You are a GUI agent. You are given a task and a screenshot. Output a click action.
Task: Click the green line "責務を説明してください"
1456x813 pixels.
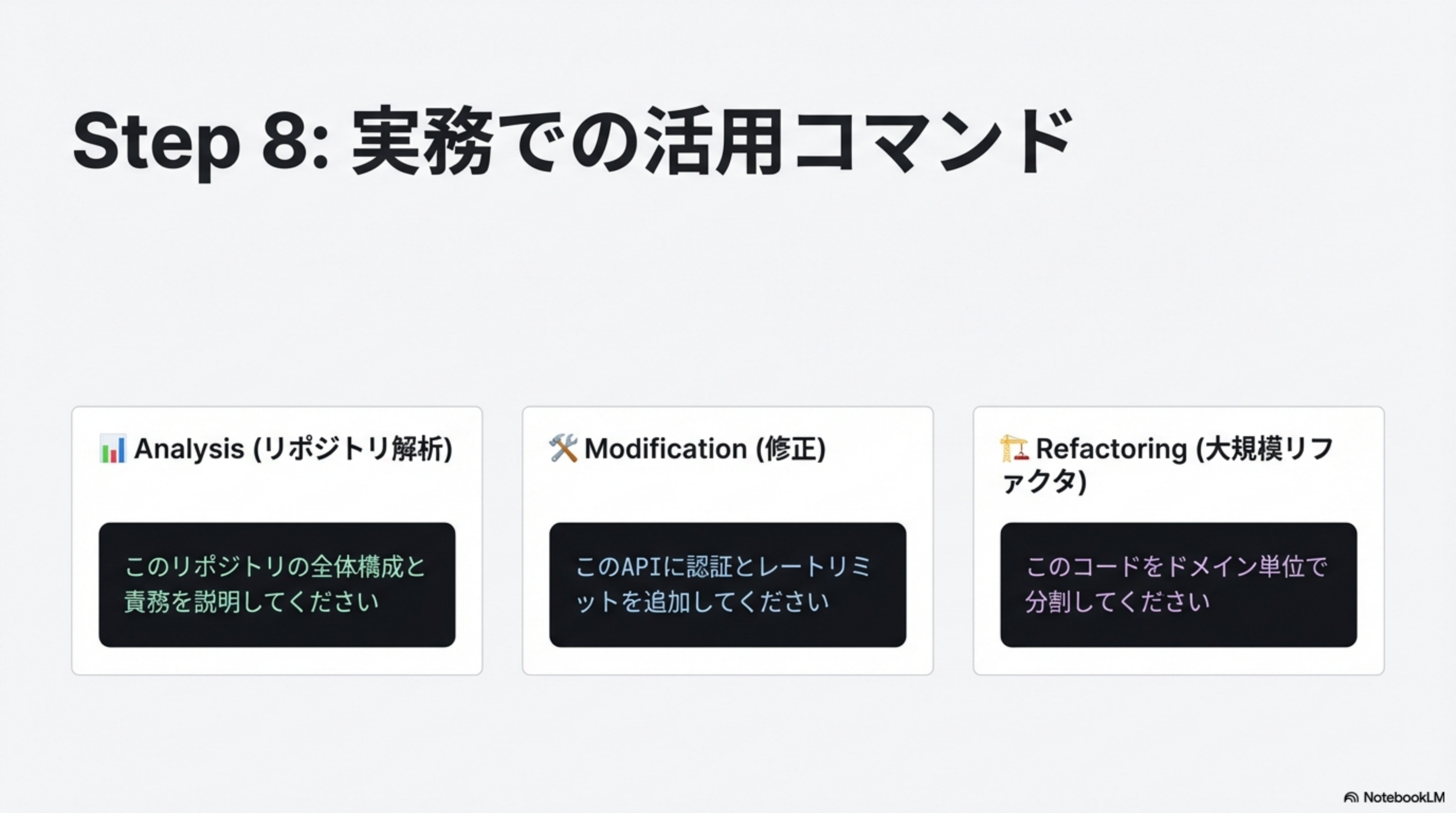point(251,602)
